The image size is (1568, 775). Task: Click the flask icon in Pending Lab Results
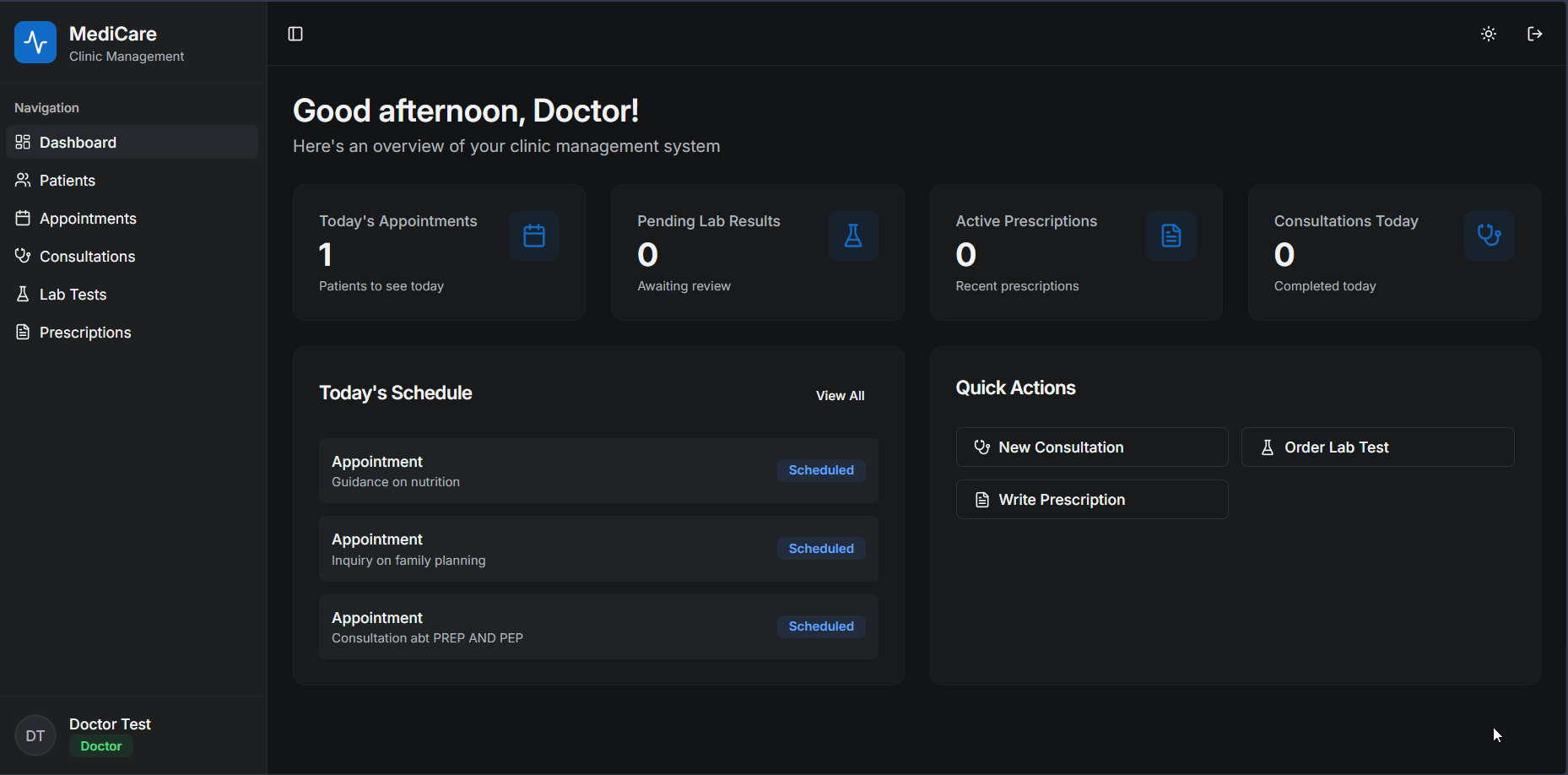point(852,236)
